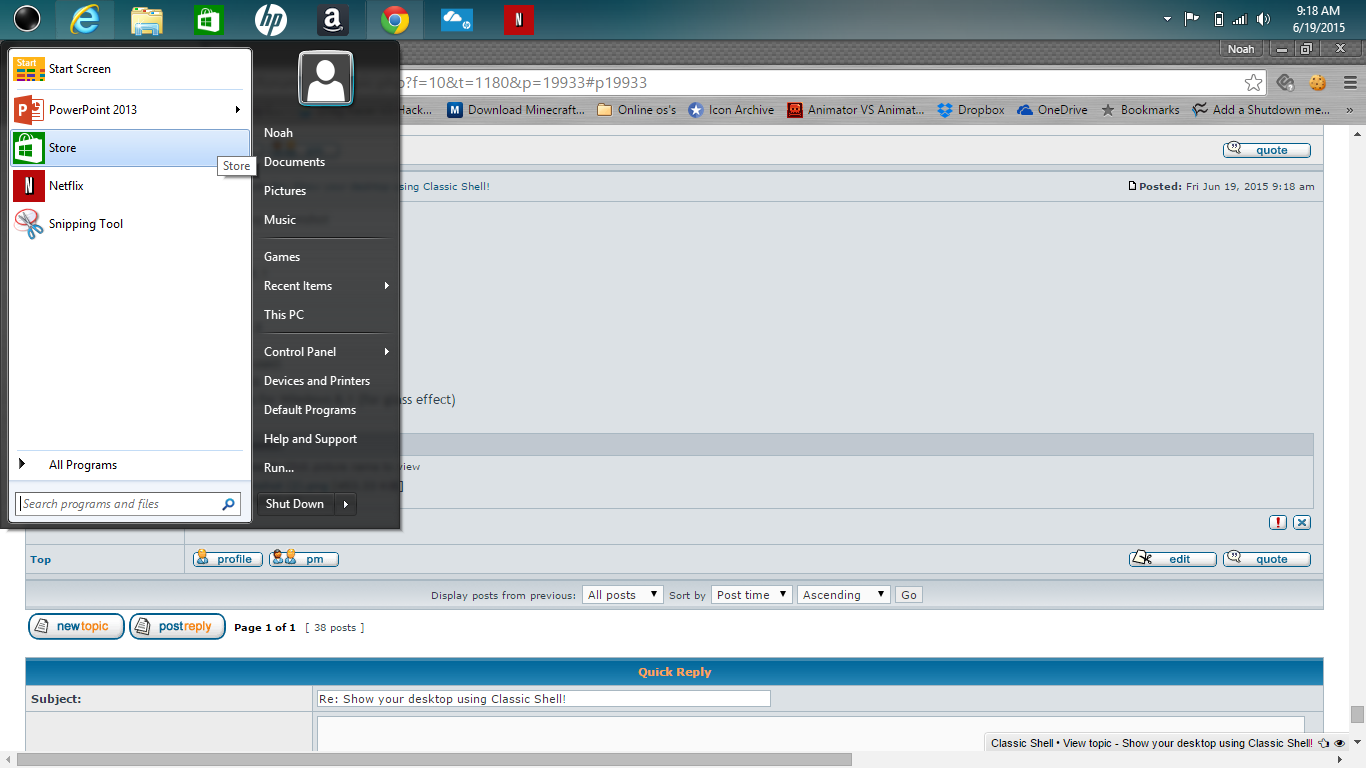Open the Post time sort dropdown

(752, 595)
